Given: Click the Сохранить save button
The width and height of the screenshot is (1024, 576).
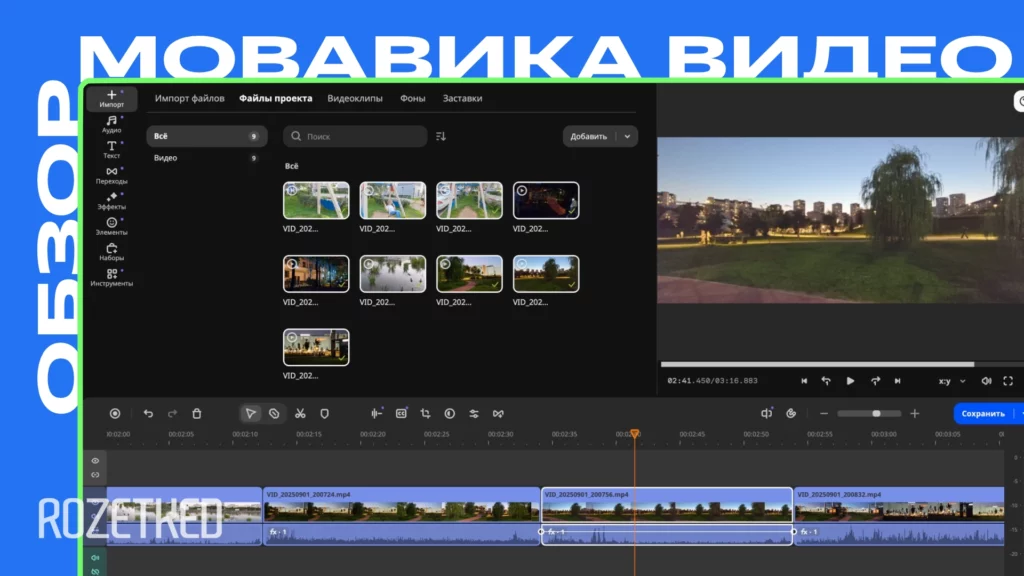Looking at the screenshot, I should 982,413.
